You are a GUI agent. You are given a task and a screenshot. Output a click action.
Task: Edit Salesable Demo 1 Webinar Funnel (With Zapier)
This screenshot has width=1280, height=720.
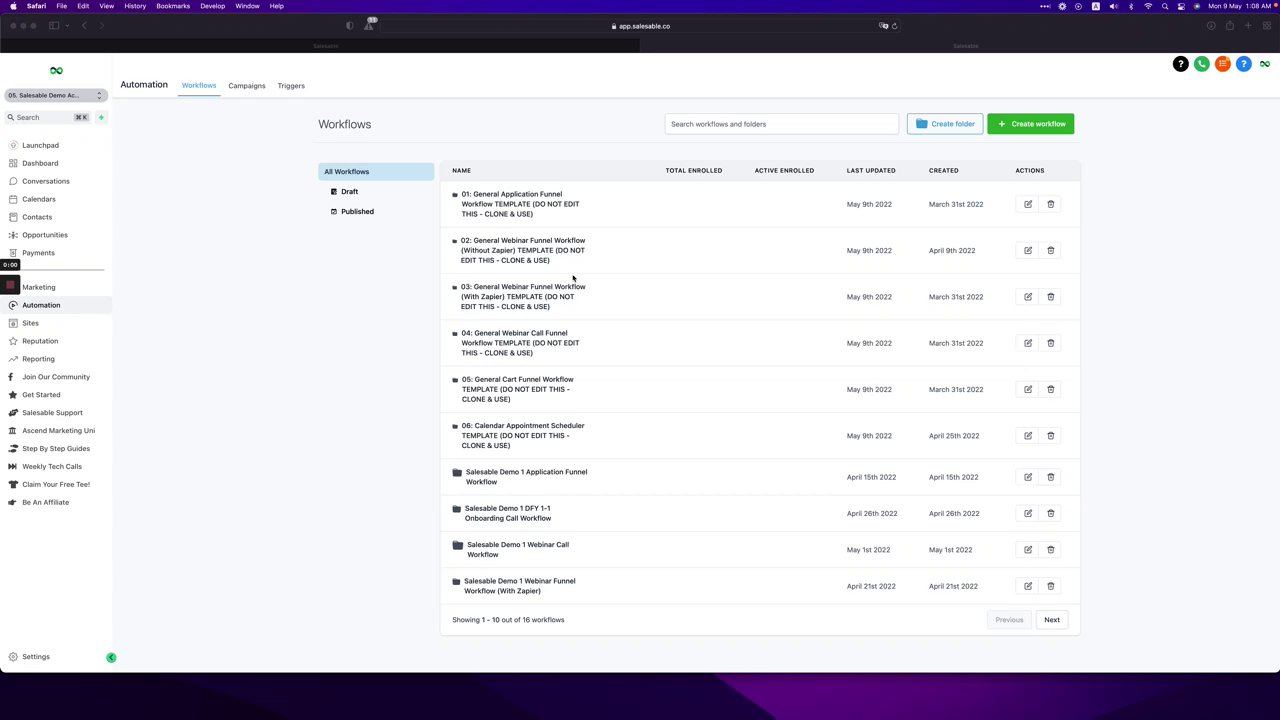(x=1028, y=586)
